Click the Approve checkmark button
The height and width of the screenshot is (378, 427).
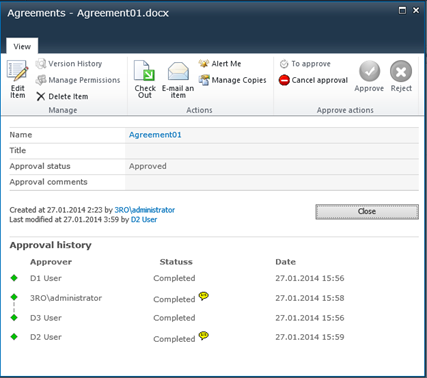point(369,71)
